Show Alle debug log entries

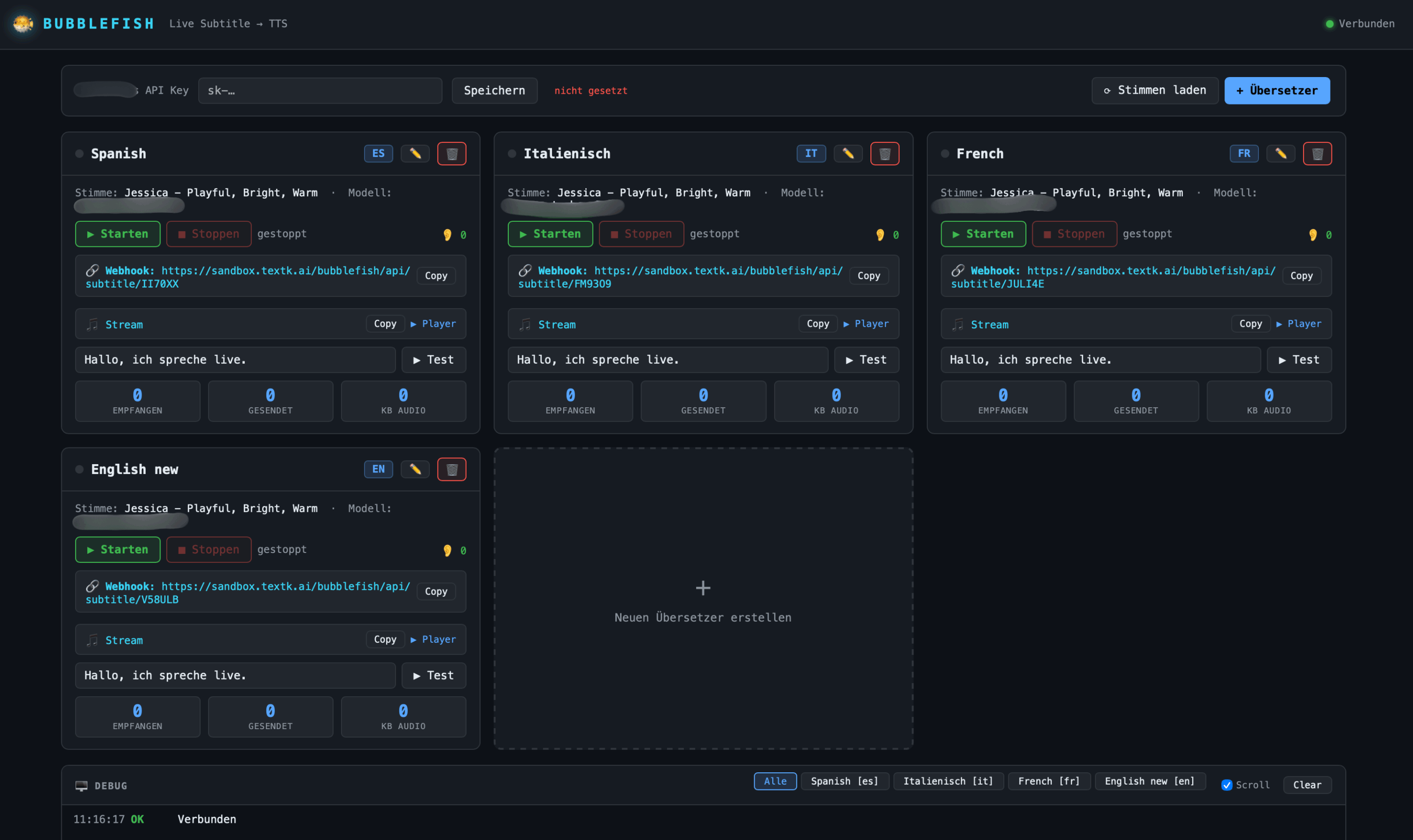point(775,781)
